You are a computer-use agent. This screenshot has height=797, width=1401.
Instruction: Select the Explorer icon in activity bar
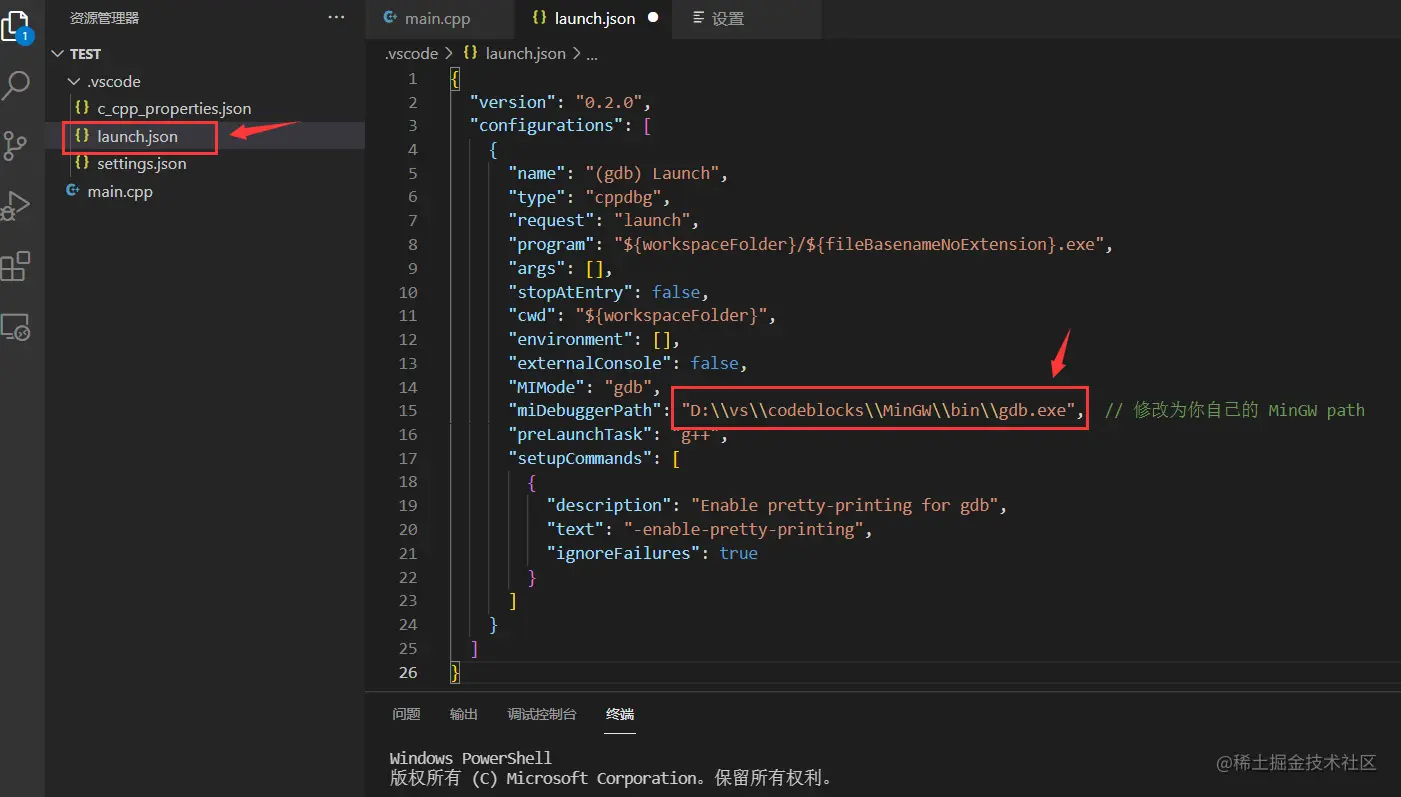(x=17, y=27)
